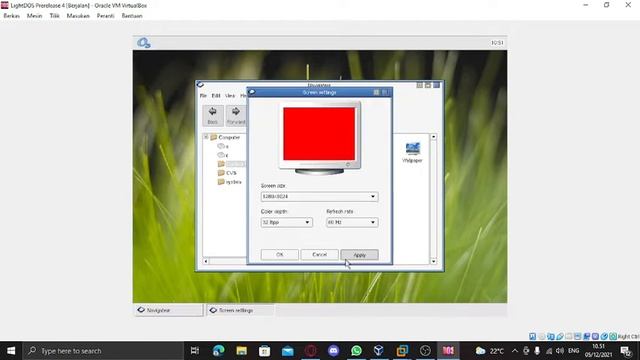The image size is (640, 360).
Task: Open the Masukan menu
Action: click(78, 16)
